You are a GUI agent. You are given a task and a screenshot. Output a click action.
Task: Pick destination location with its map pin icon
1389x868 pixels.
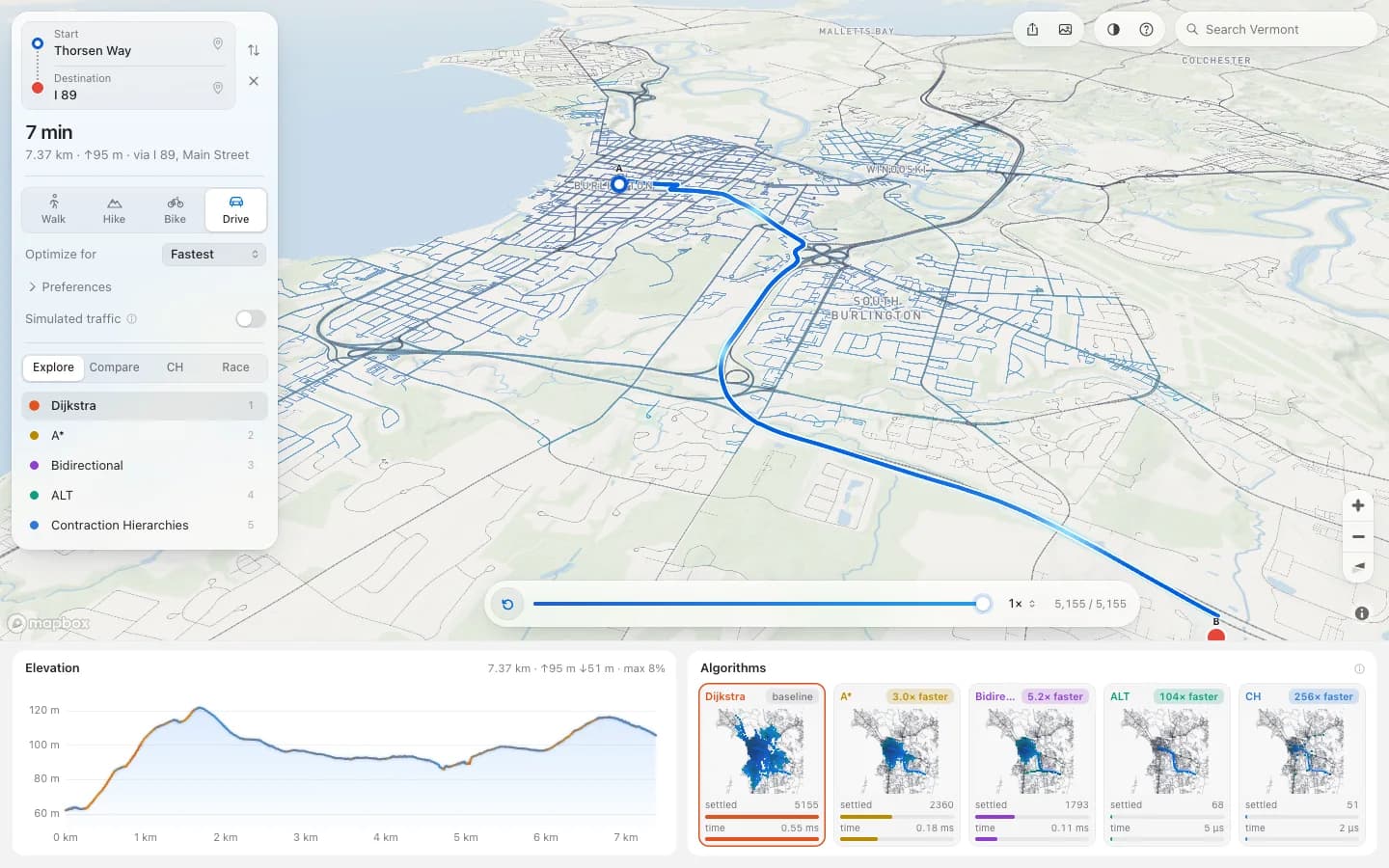[218, 88]
